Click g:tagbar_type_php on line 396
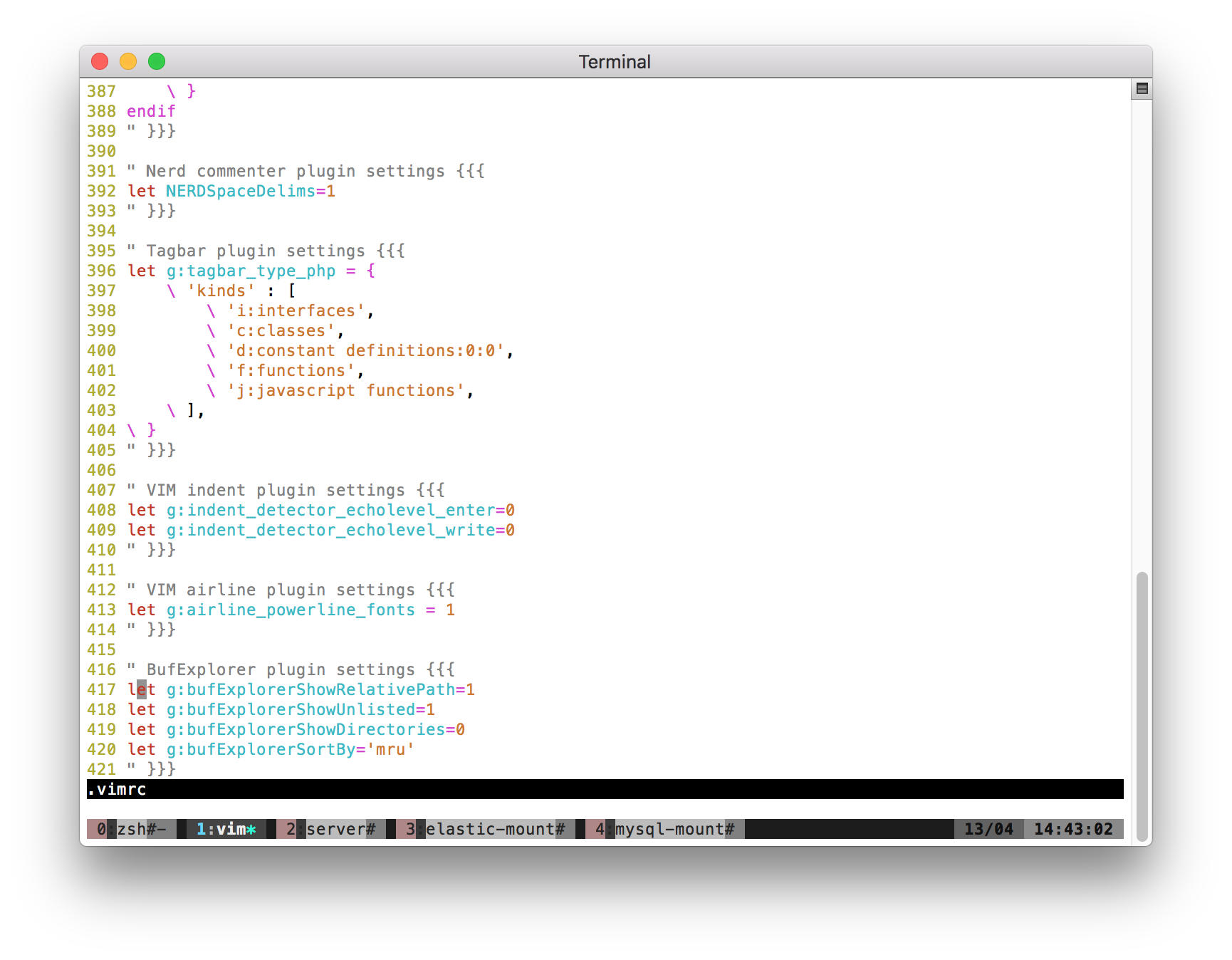The height and width of the screenshot is (960, 1232). (251, 271)
